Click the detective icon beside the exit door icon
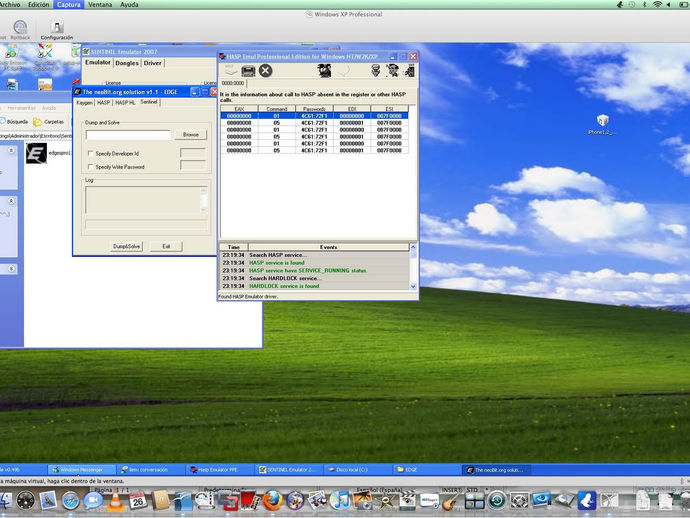Image resolution: width=690 pixels, height=518 pixels. pyautogui.click(x=392, y=70)
